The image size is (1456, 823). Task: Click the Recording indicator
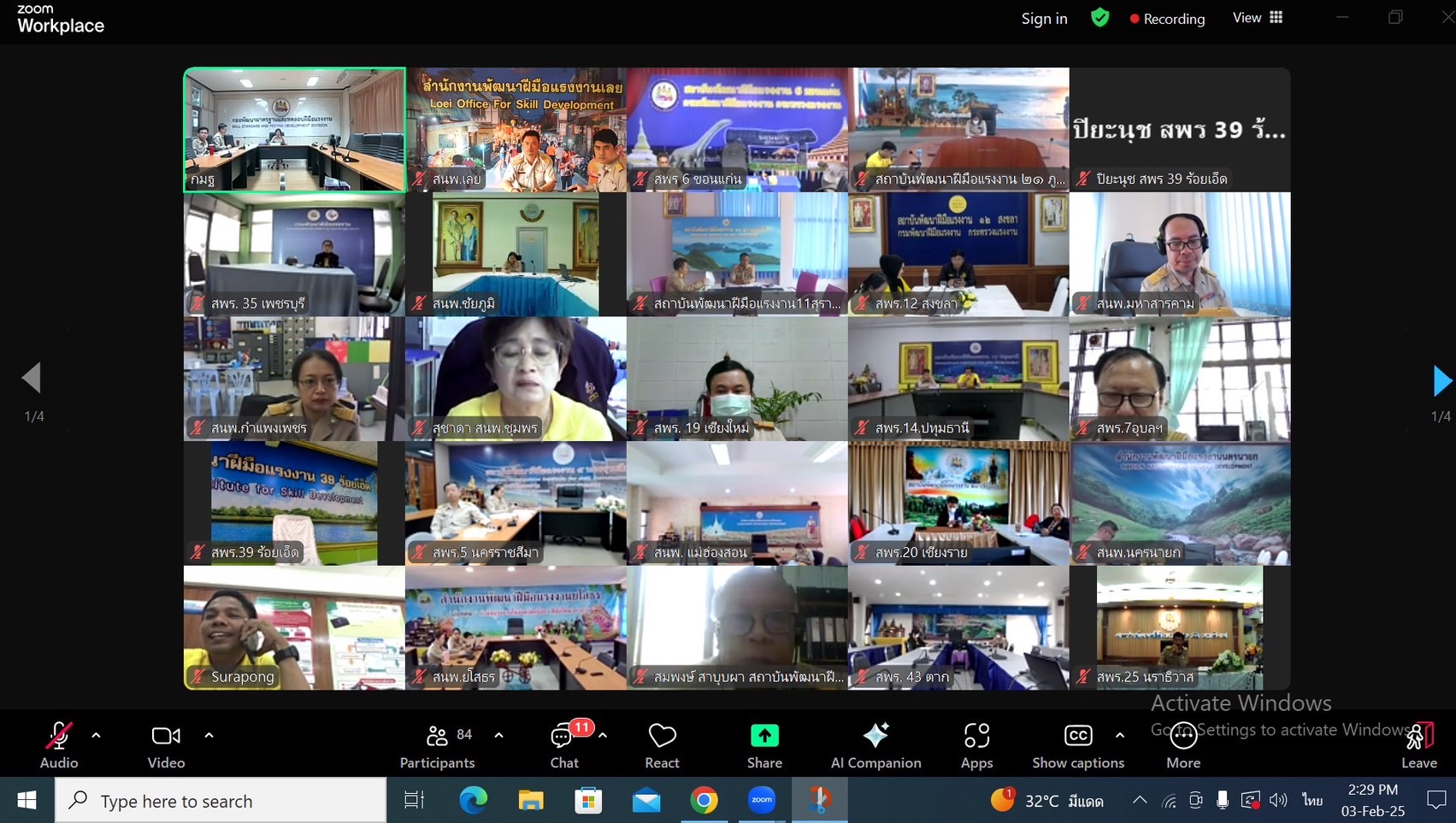(1167, 18)
